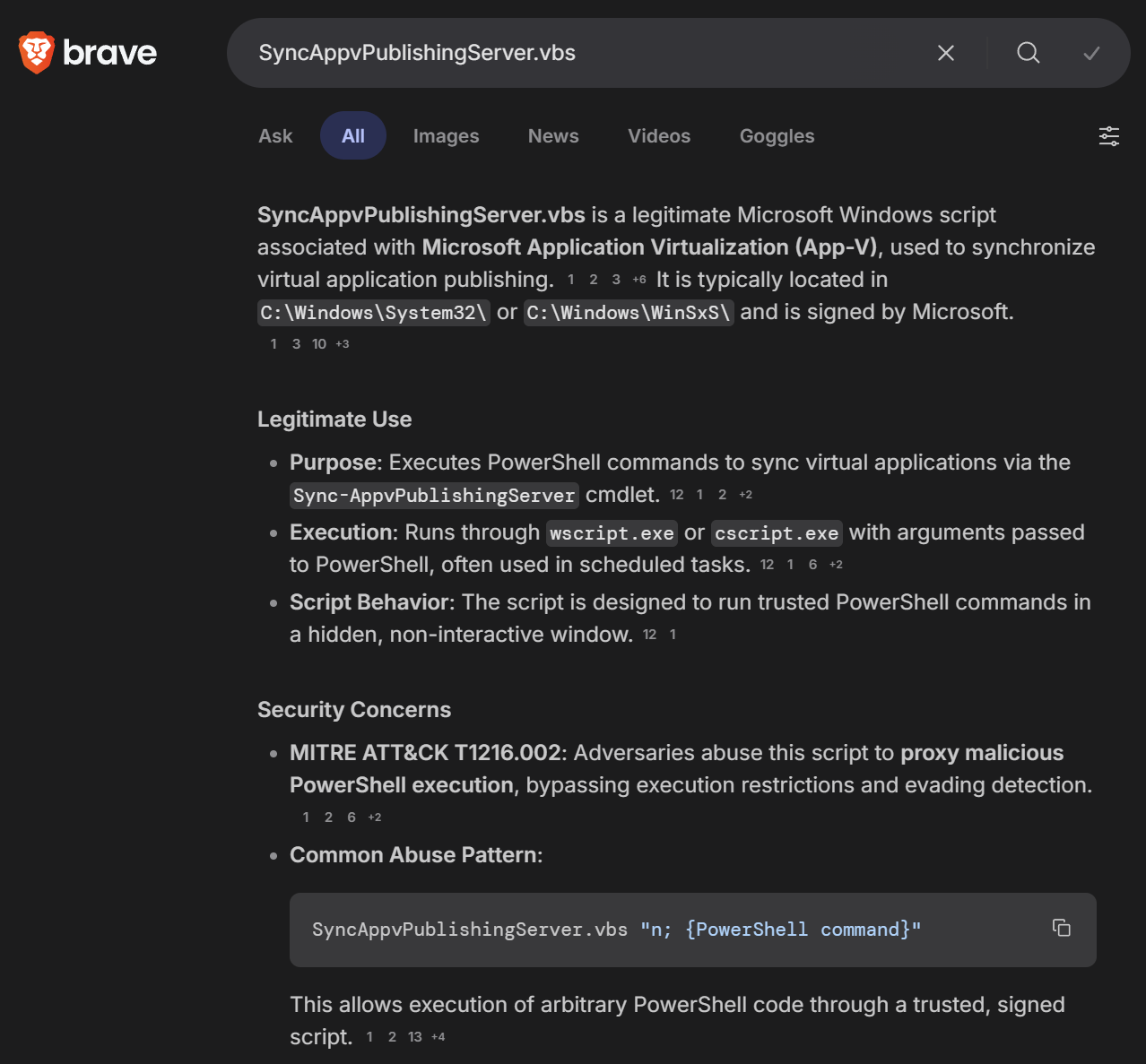This screenshot has height=1064, width=1146.
Task: Click the checkmark icon in search bar
Action: (x=1091, y=53)
